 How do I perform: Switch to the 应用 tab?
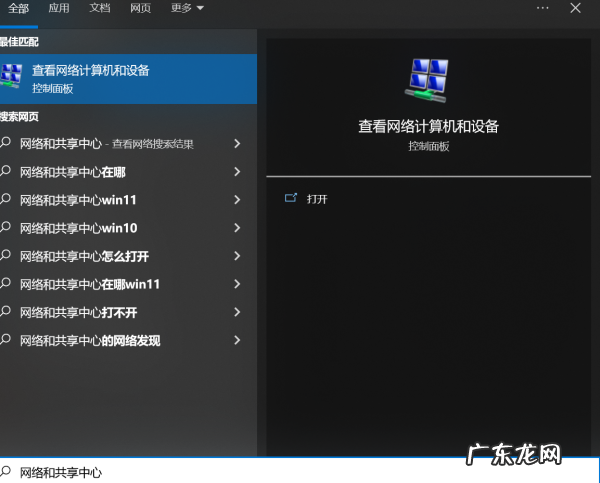[x=59, y=8]
